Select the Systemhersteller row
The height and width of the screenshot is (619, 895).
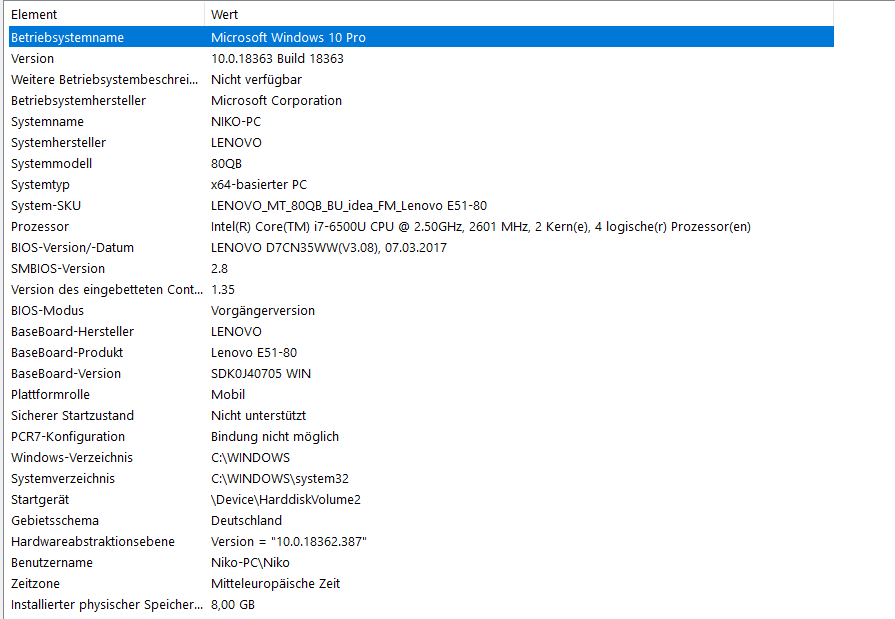pos(421,142)
